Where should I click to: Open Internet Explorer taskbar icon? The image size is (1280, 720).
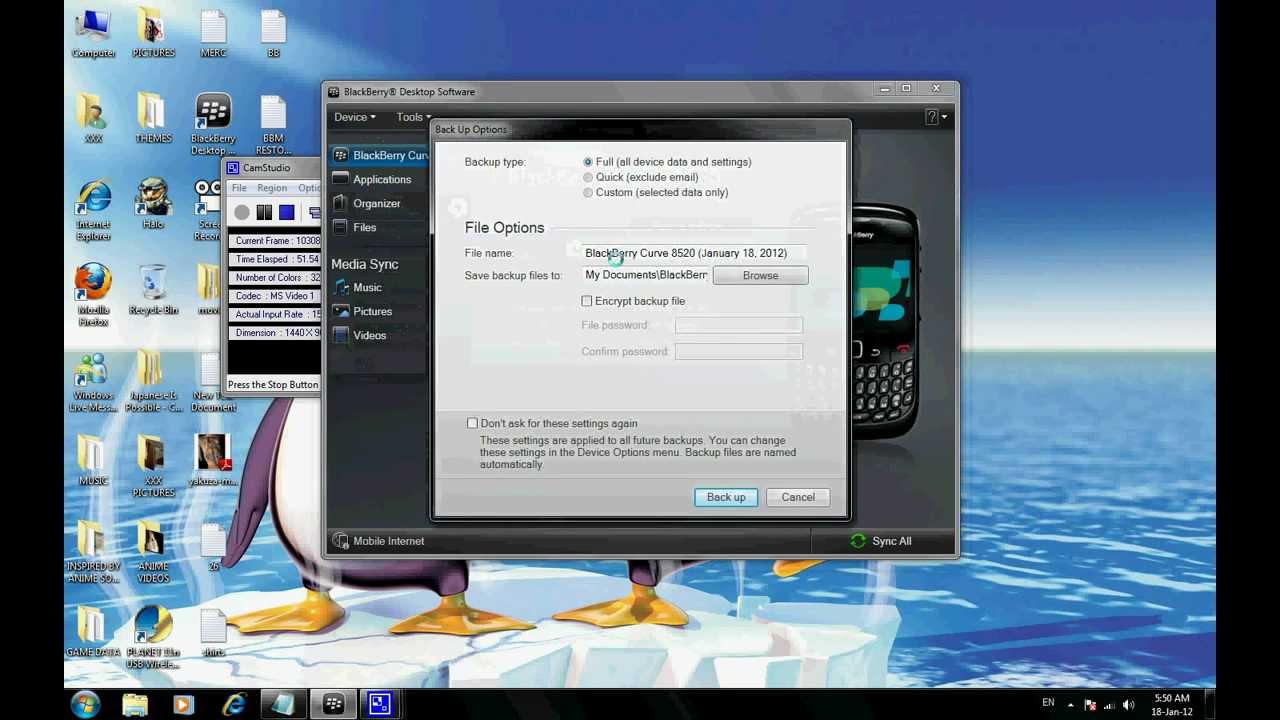233,704
